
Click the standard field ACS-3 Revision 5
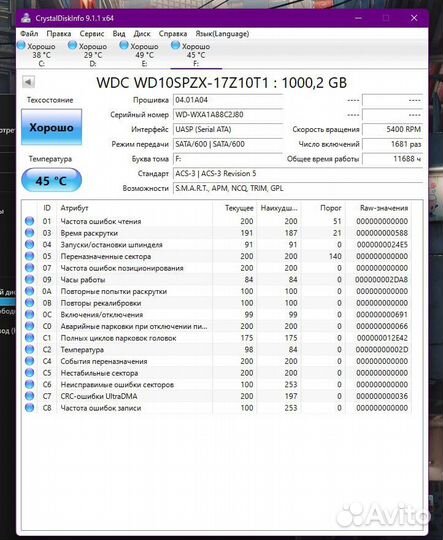coord(298,174)
